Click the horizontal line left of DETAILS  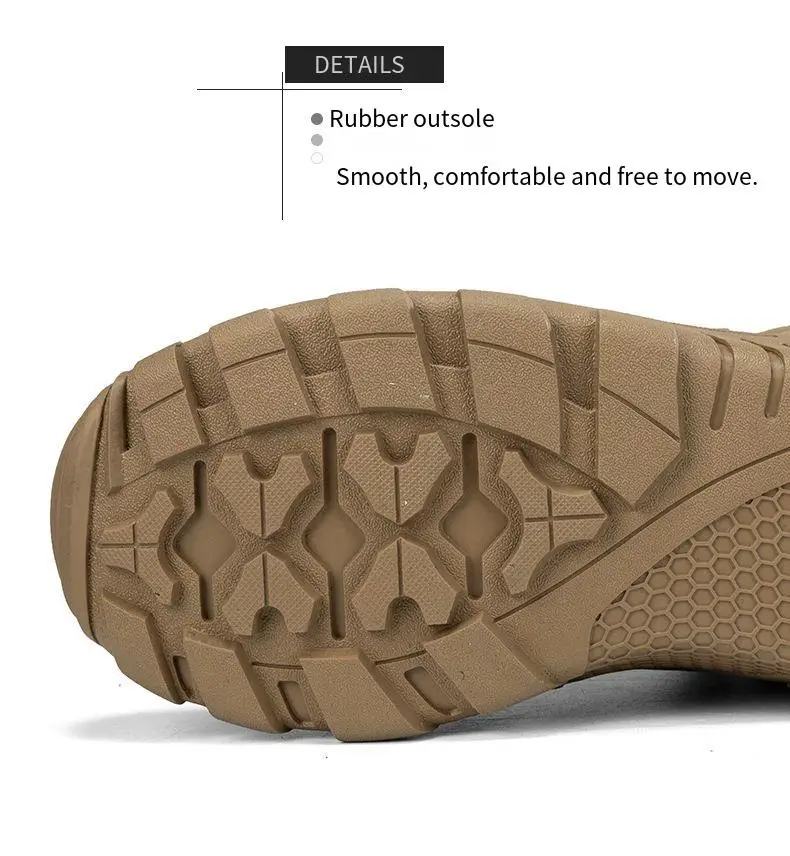pyautogui.click(x=240, y=89)
